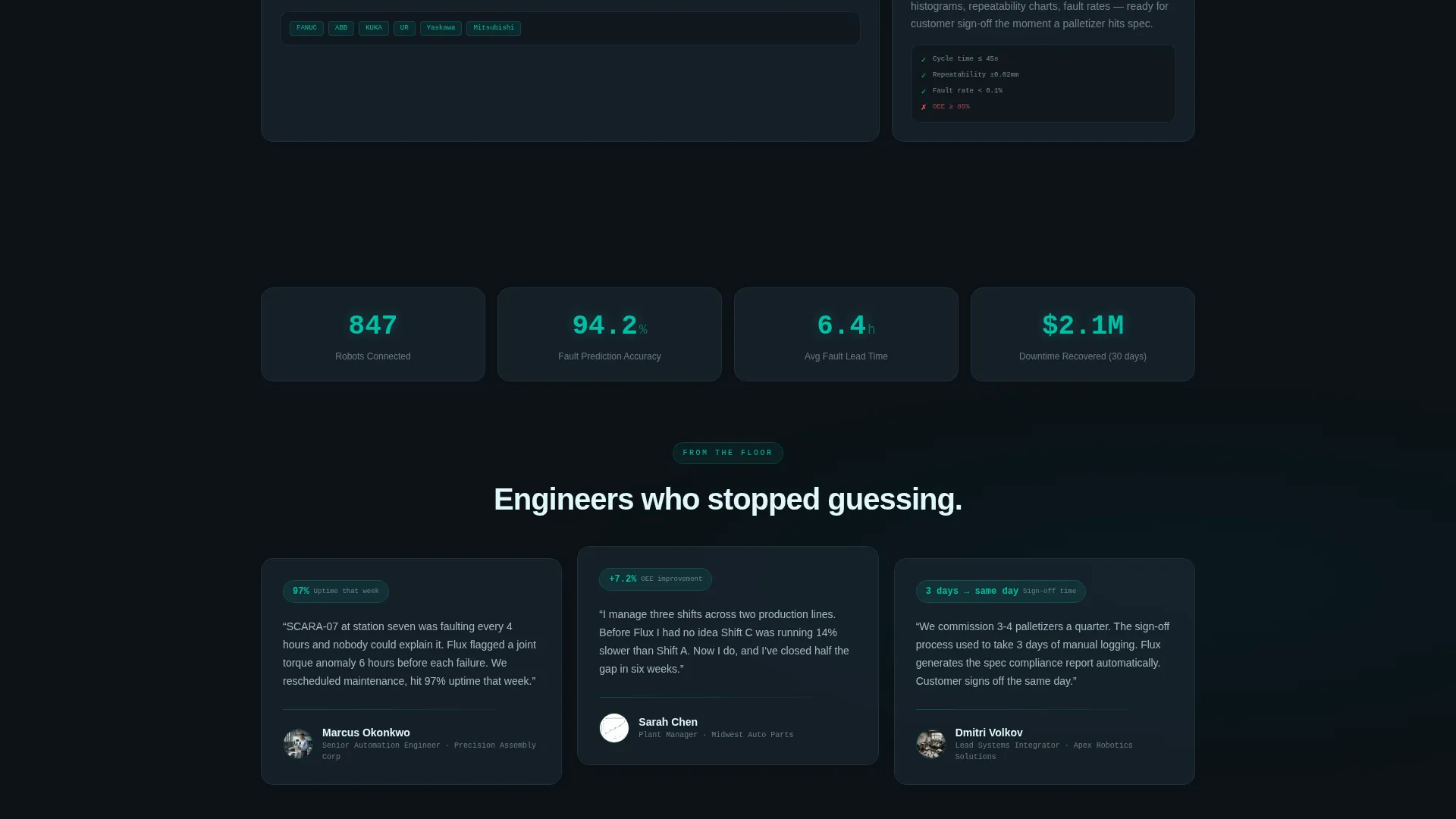
Task: Click the palletizers commissioning testimonial quote
Action: coord(1043,654)
